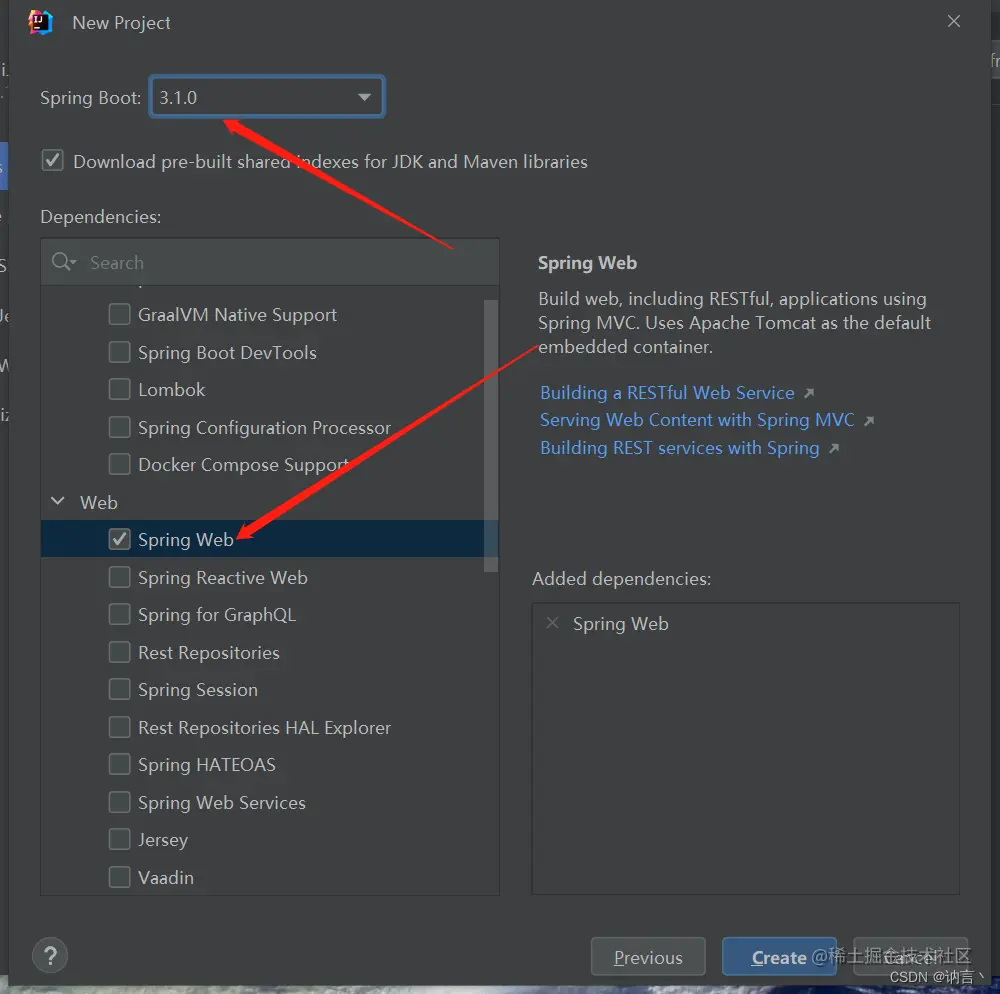The image size is (1000, 994).
Task: Click external link arrow beside Serving Web Content
Action: [869, 420]
